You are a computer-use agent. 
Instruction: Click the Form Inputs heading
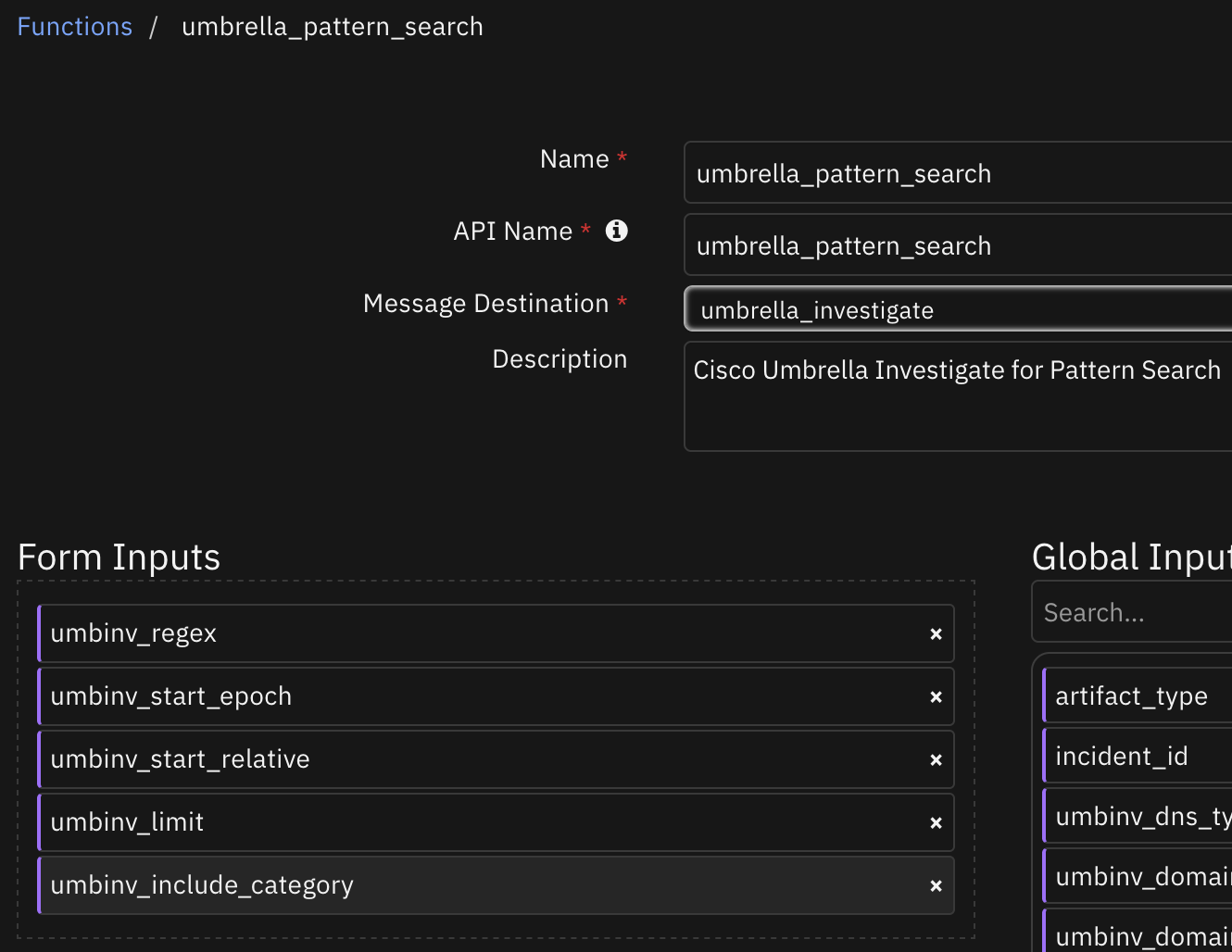pyautogui.click(x=119, y=557)
